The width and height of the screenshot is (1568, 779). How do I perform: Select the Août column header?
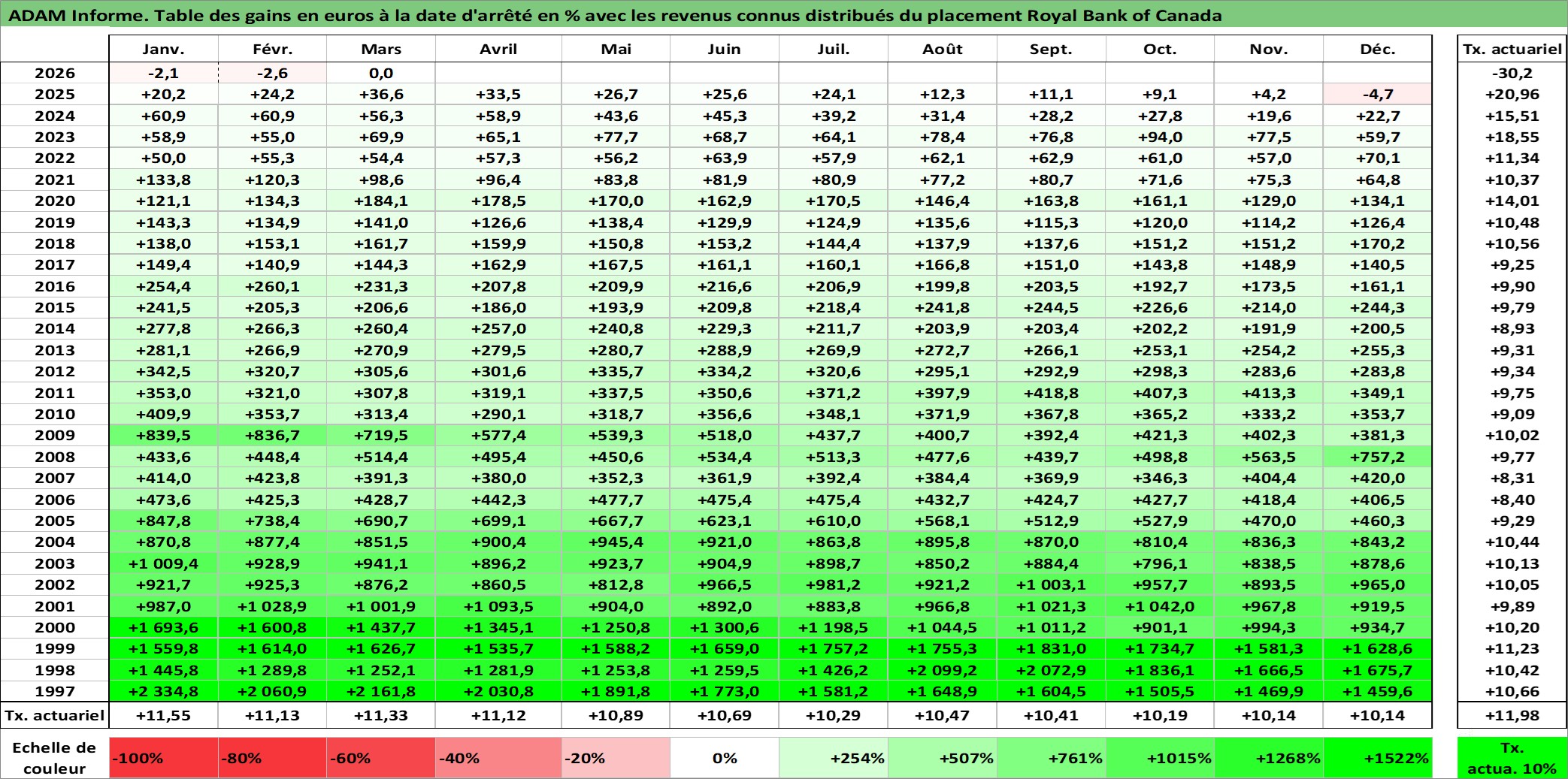pos(943,49)
